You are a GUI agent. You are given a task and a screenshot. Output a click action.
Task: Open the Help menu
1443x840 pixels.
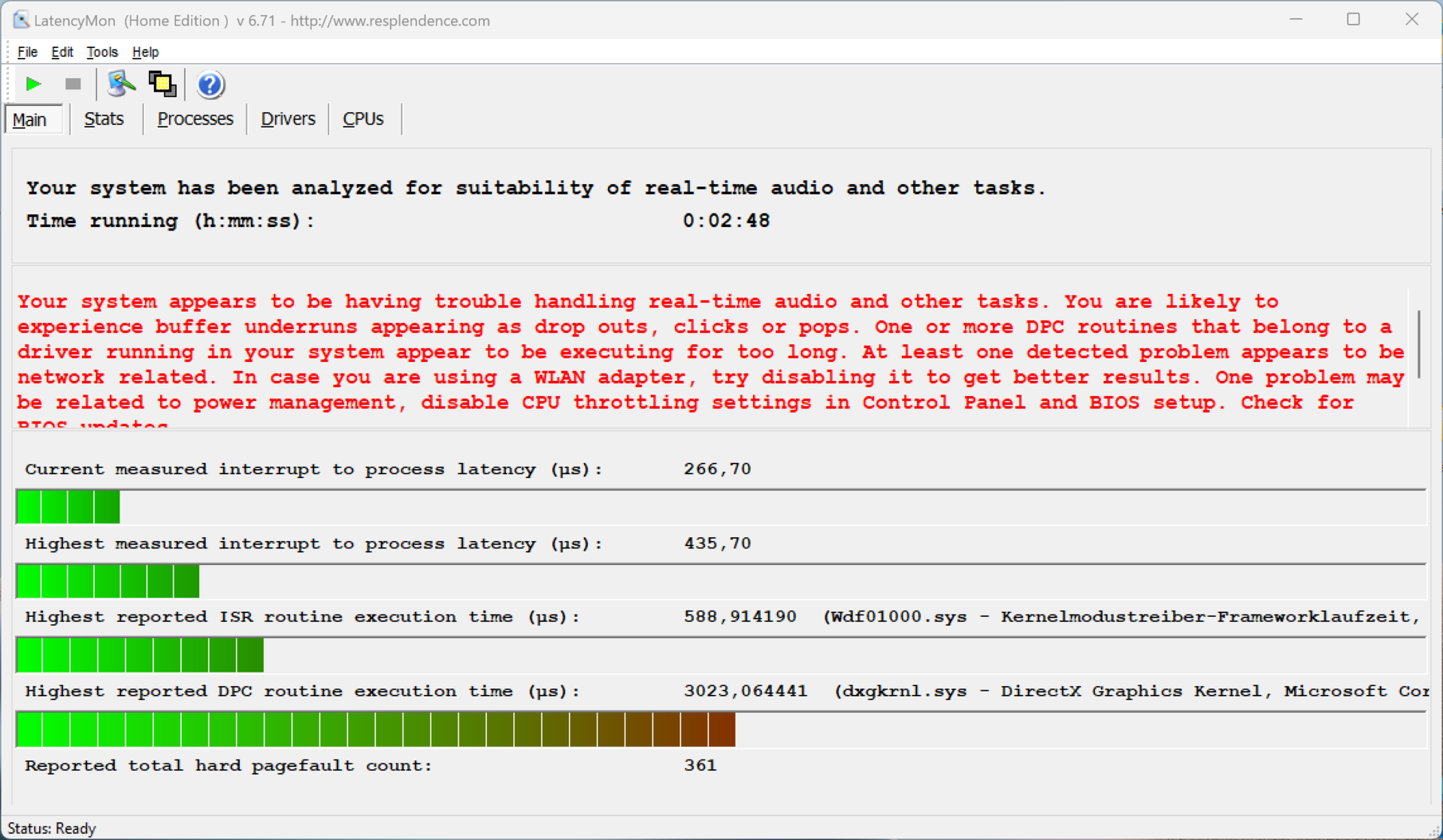click(145, 52)
